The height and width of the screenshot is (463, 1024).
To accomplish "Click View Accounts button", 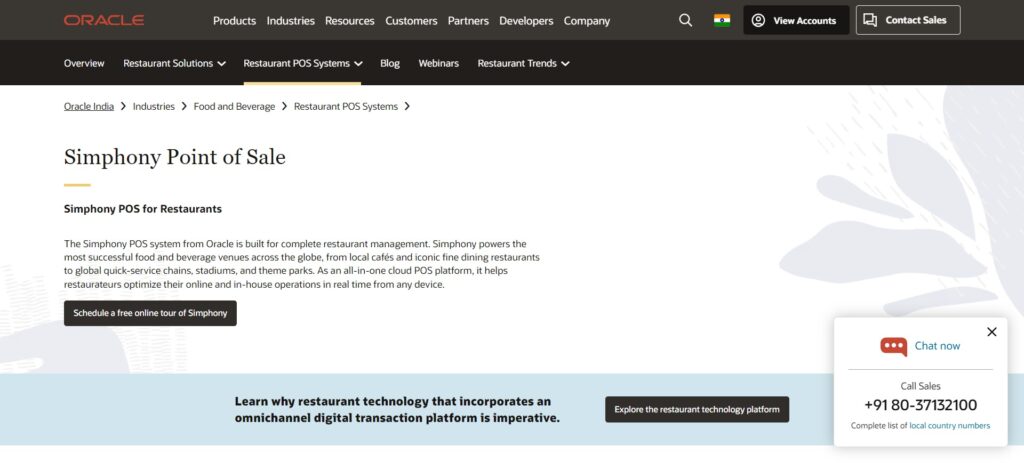I will (796, 20).
